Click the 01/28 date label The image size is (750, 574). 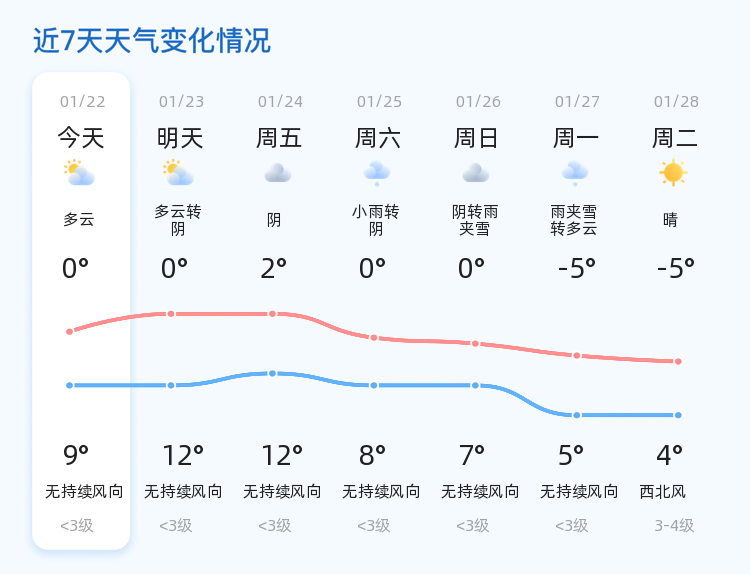[676, 101]
